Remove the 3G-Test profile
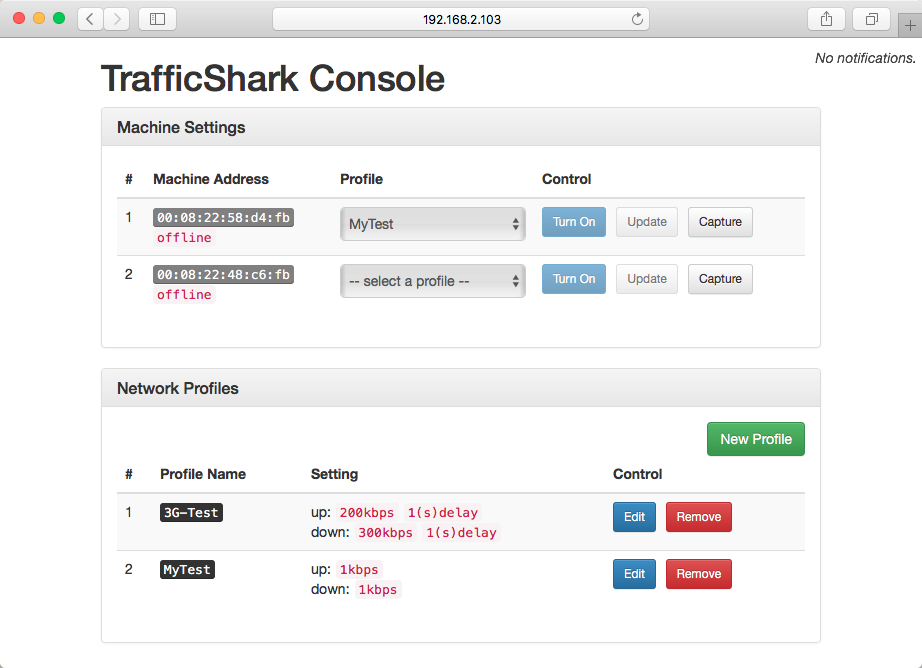Screen dimensions: 922x668 [698, 517]
